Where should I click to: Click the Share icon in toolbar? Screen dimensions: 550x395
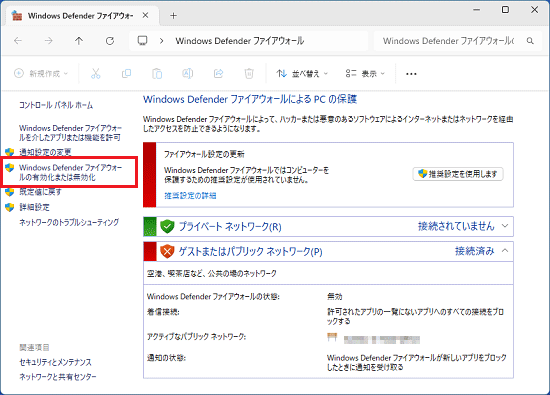(x=219, y=73)
